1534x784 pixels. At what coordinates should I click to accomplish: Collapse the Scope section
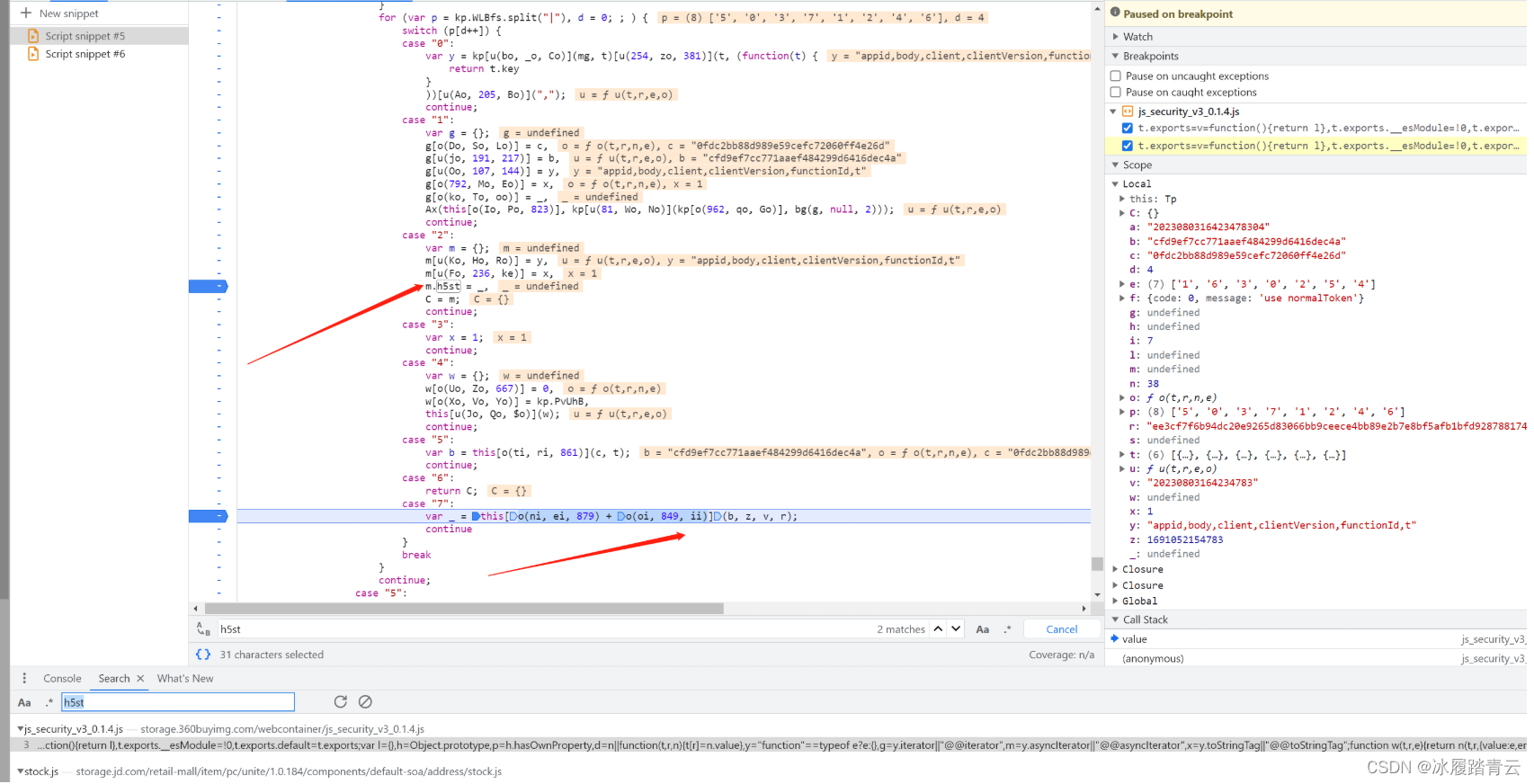tap(1116, 165)
